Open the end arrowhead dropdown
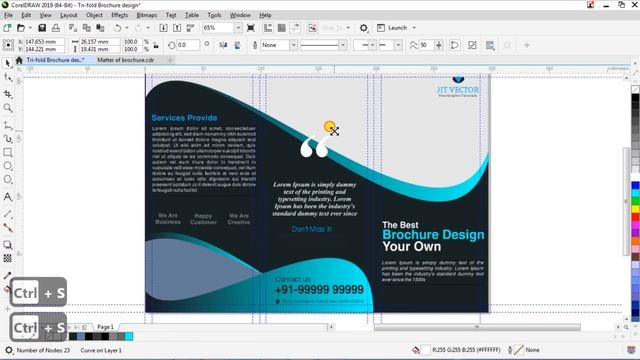Image resolution: width=640 pixels, height=360 pixels. pos(398,45)
